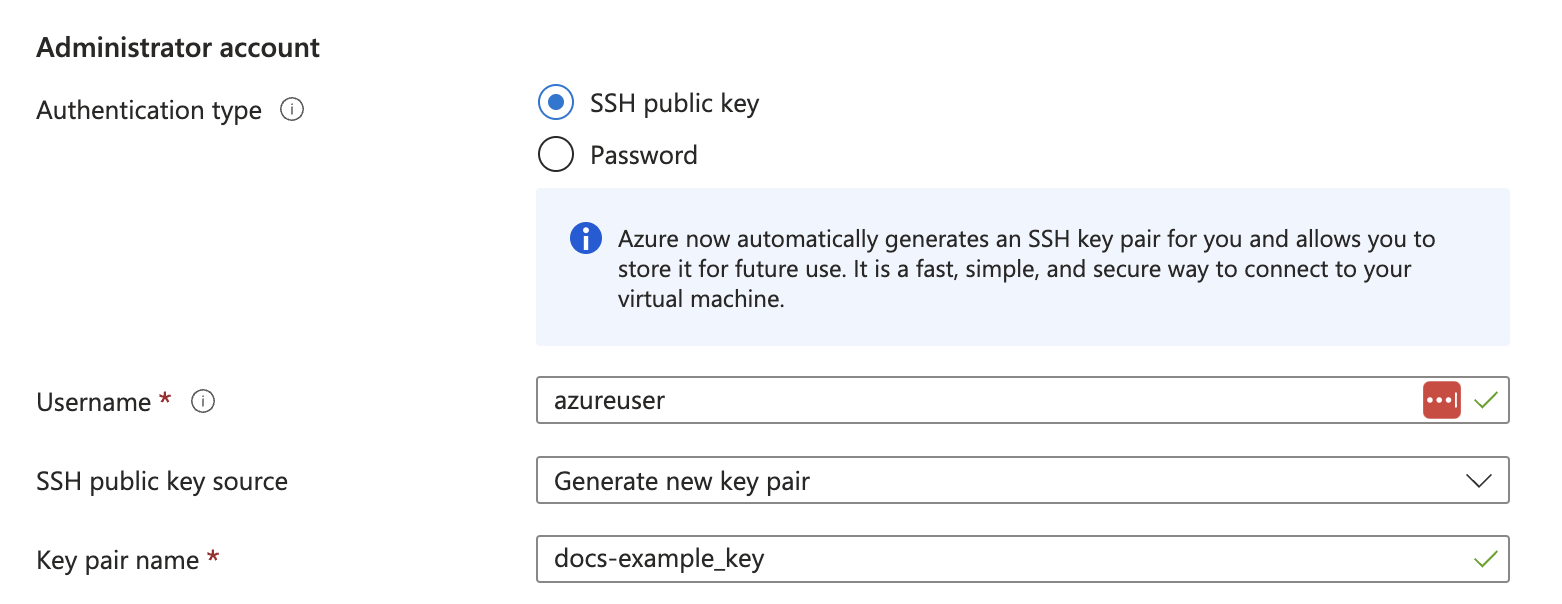Click the green checkmark in the Username field
Image resolution: width=1562 pixels, height=604 pixels.
[x=1486, y=400]
